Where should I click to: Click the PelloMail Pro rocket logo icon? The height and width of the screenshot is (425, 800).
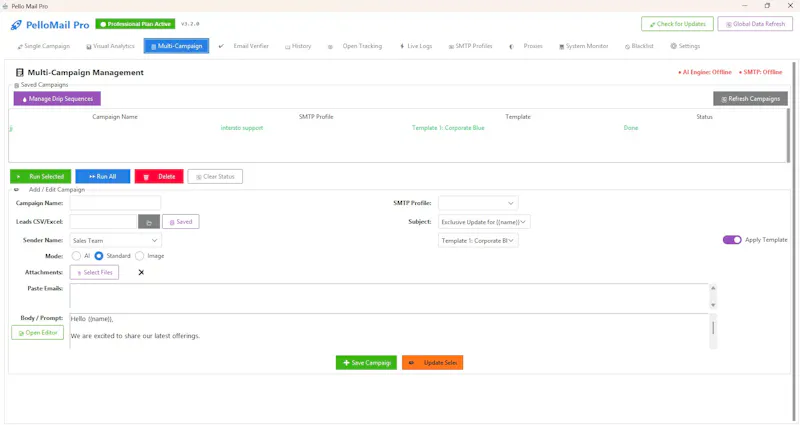pyautogui.click(x=16, y=25)
